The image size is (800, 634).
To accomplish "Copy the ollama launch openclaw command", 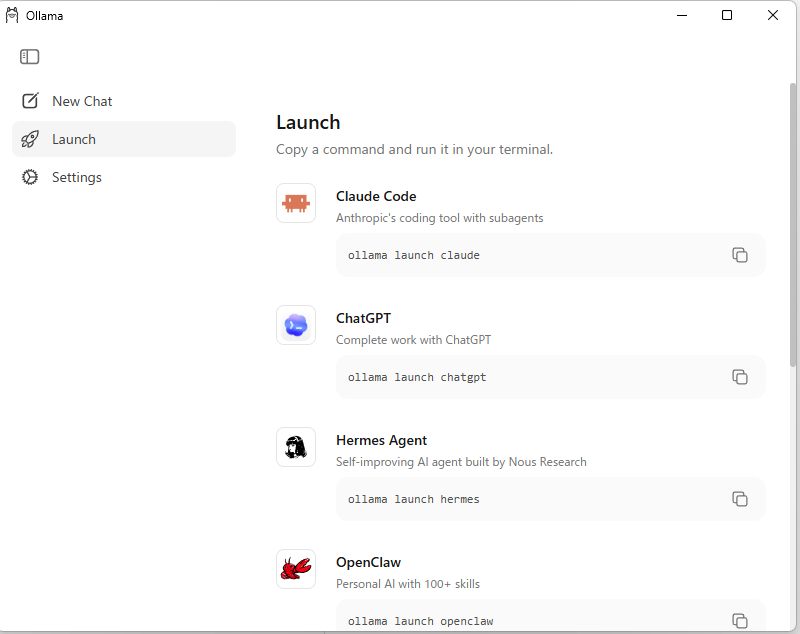I will (x=740, y=621).
